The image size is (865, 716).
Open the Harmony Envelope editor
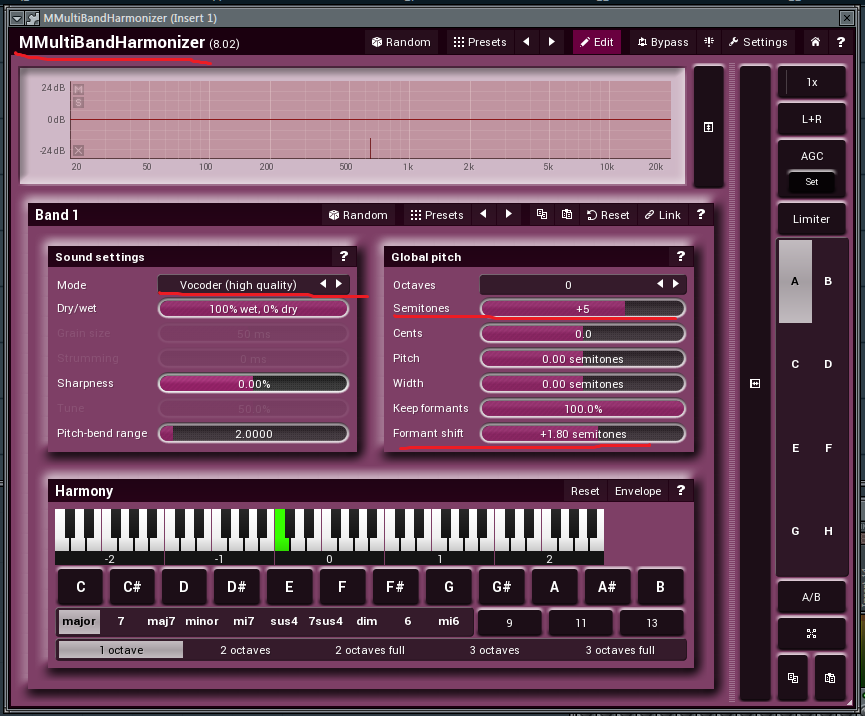click(638, 491)
